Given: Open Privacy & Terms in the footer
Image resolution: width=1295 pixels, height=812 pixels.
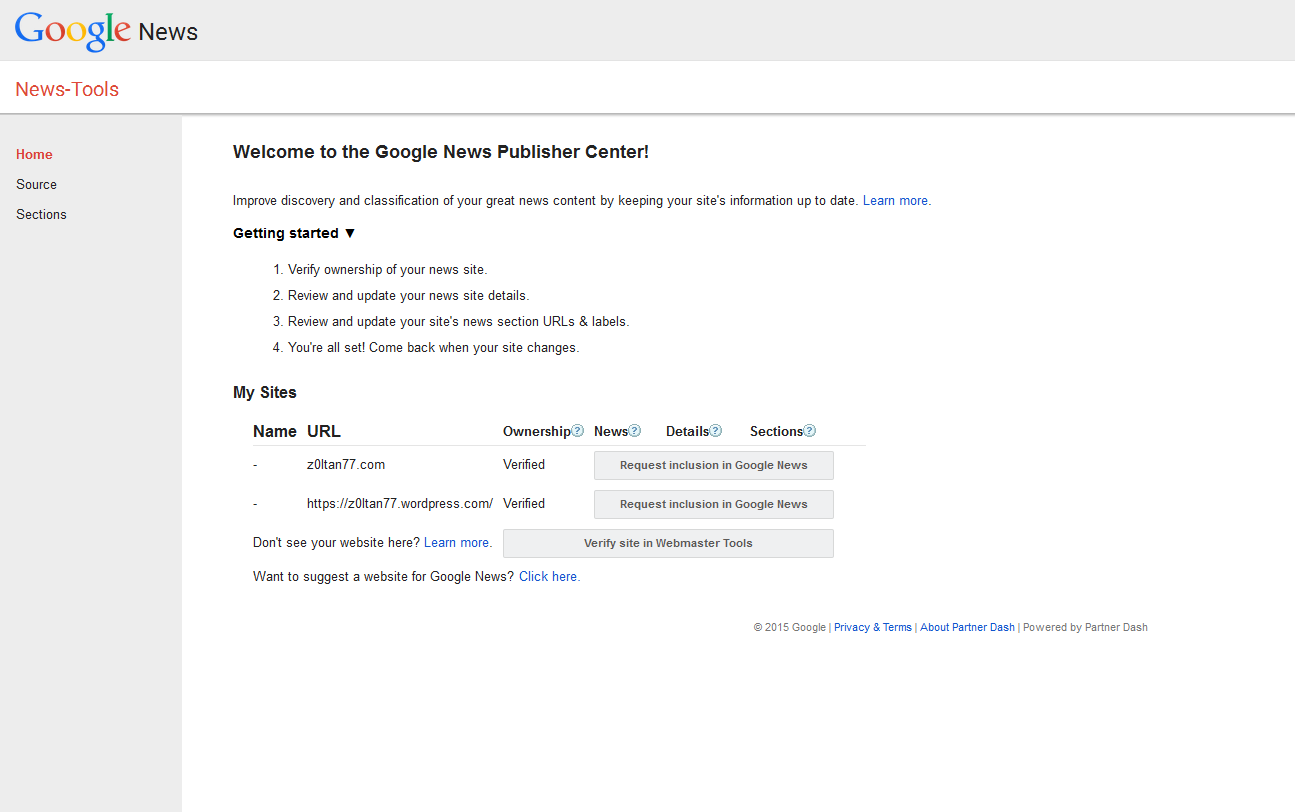Looking at the screenshot, I should click(x=872, y=627).
